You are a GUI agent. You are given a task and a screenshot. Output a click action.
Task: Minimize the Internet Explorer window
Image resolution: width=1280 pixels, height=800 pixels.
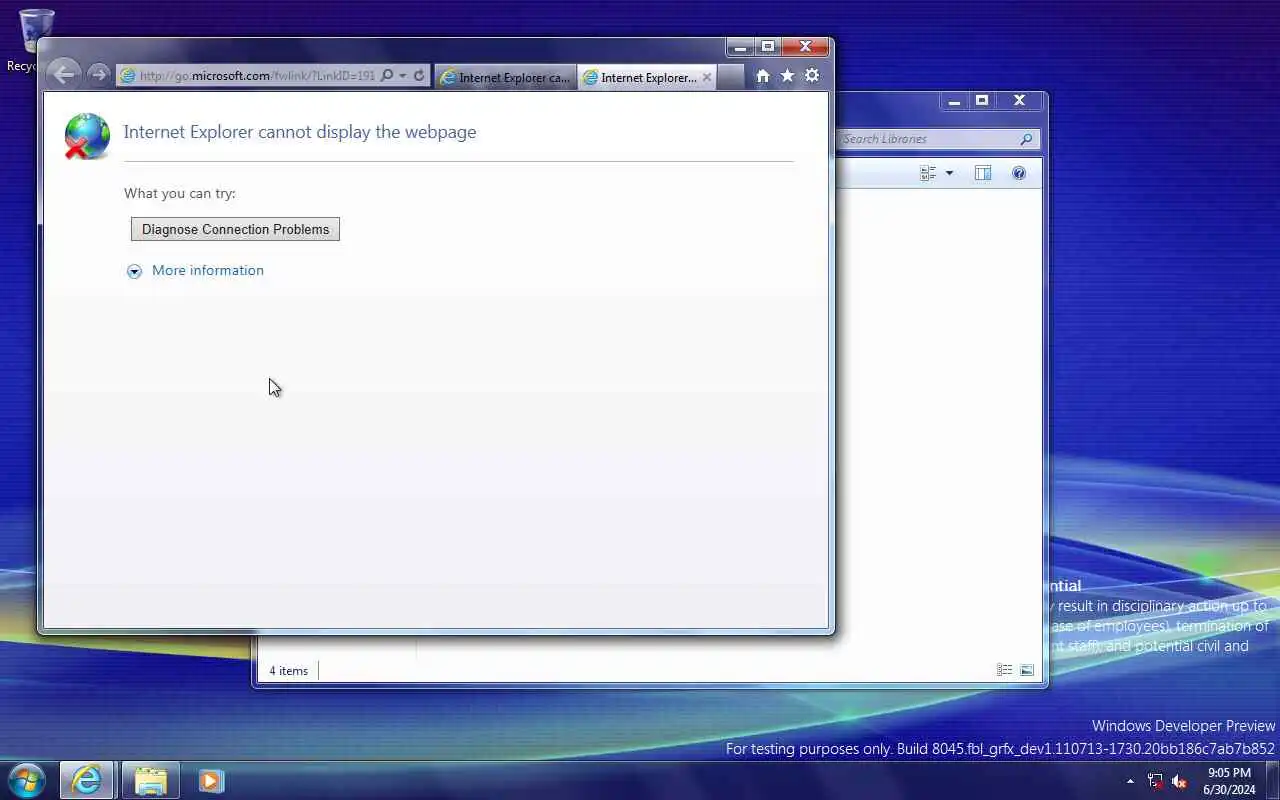[740, 47]
